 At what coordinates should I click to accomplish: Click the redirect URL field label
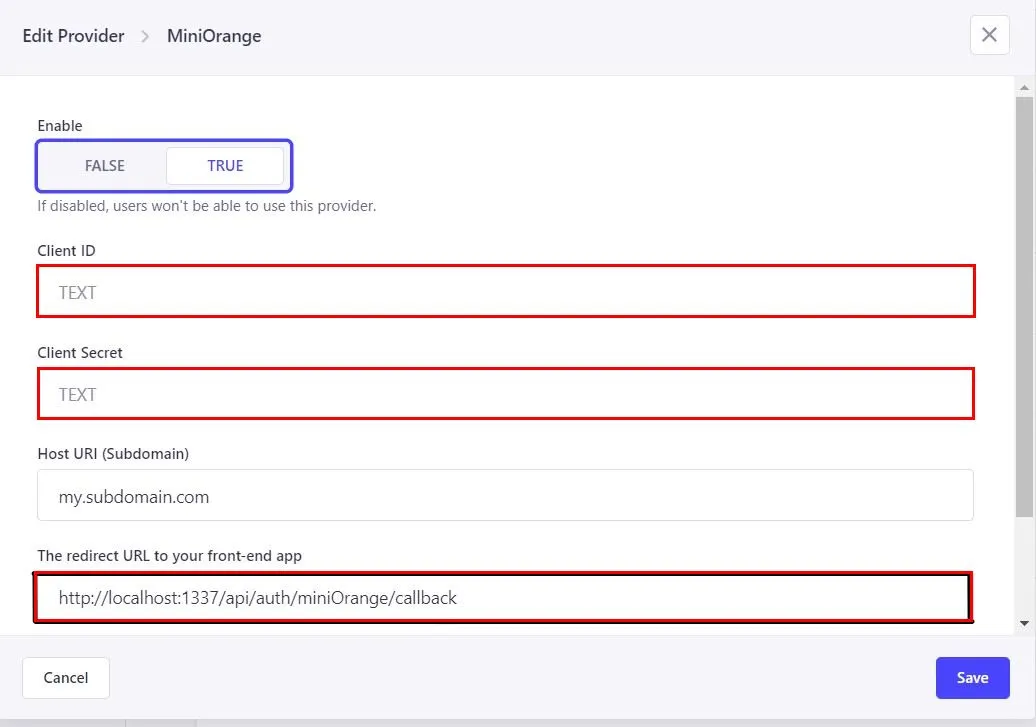point(170,556)
